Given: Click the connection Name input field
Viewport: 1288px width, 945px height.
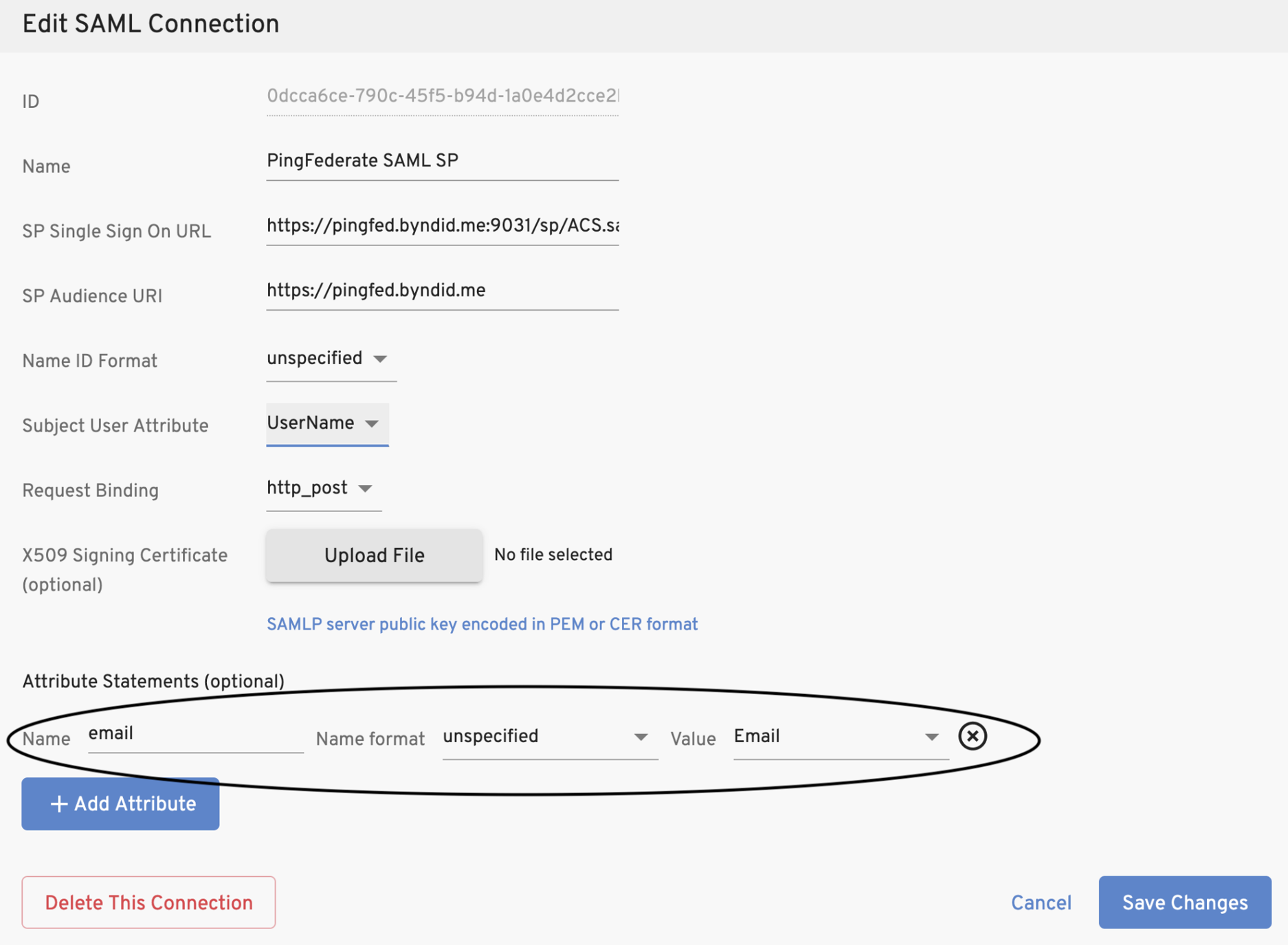Looking at the screenshot, I should 442,162.
